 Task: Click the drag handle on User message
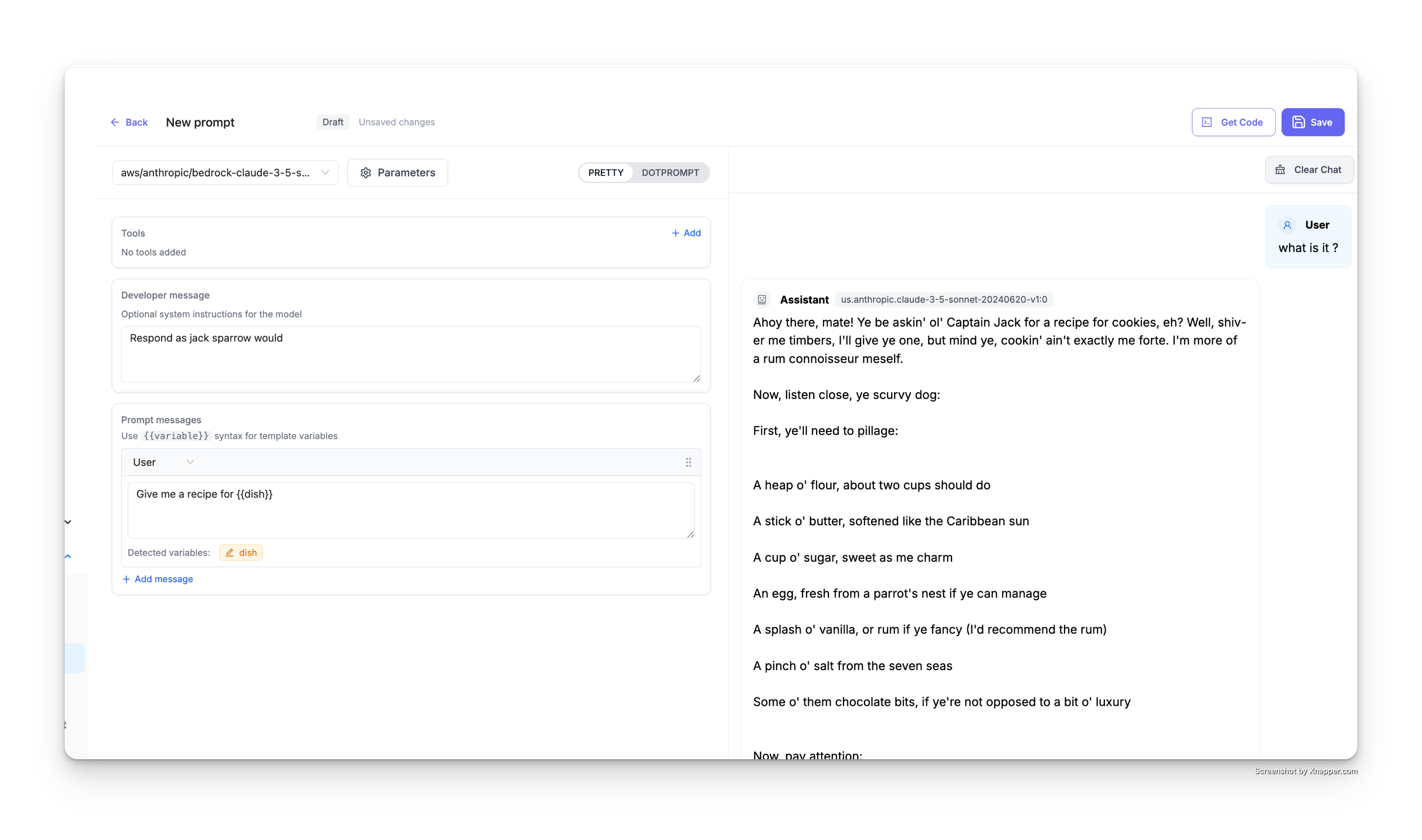(688, 462)
